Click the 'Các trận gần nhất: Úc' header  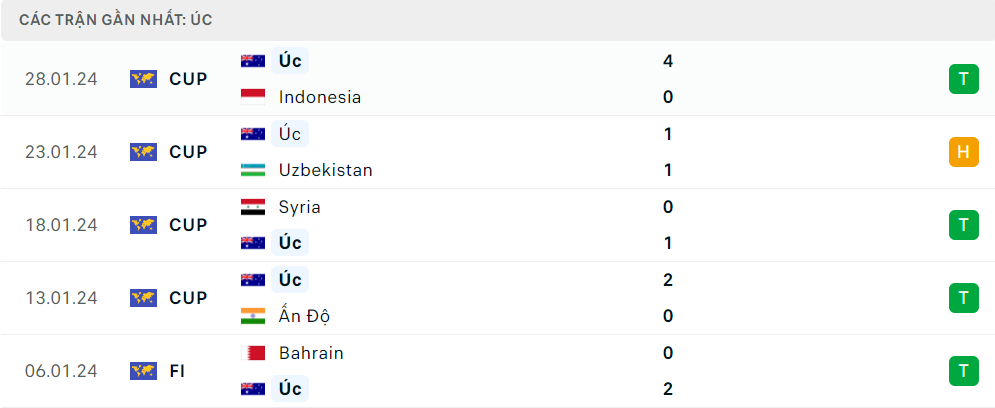click(x=115, y=20)
